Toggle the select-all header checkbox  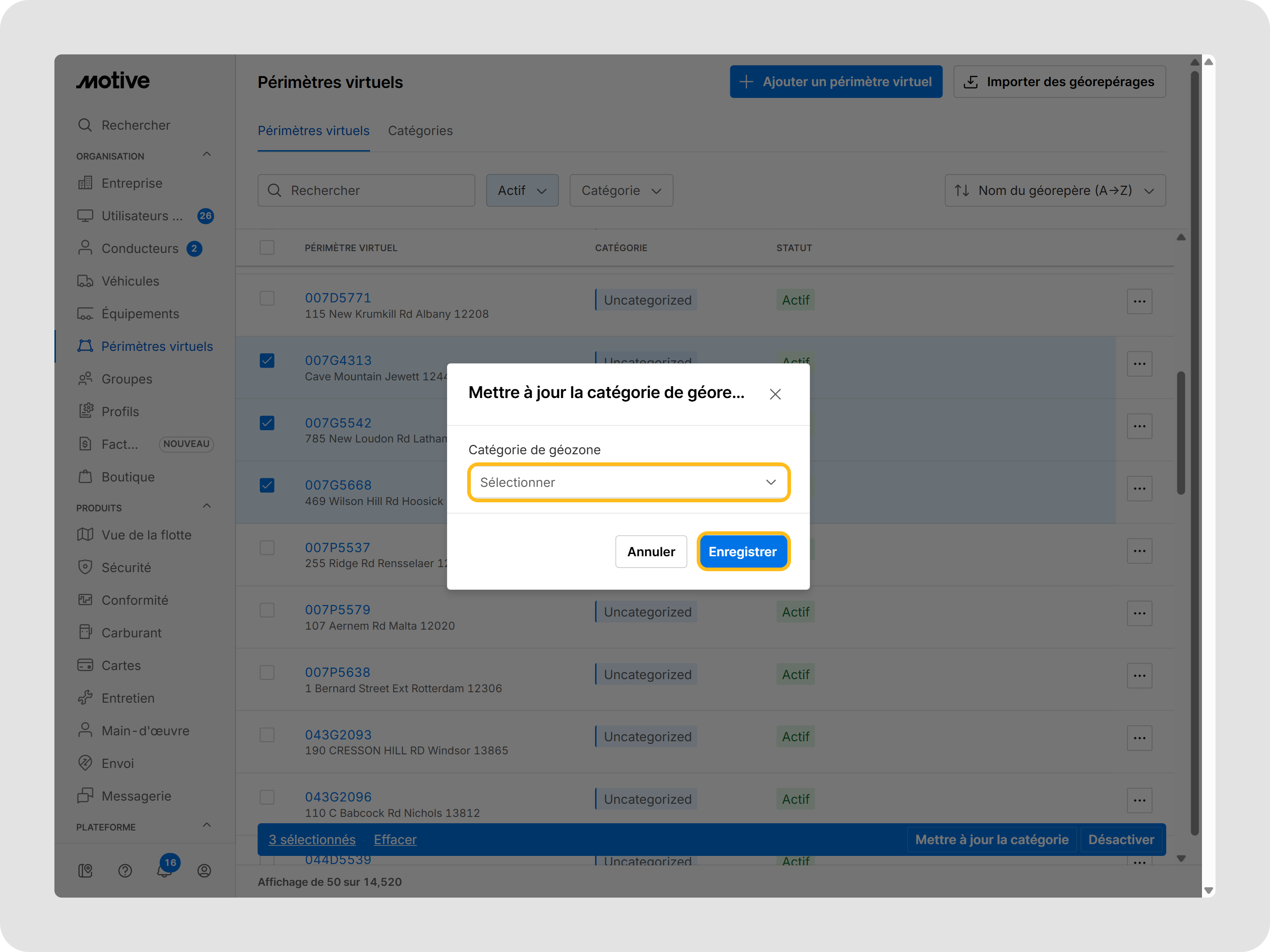coord(267,248)
